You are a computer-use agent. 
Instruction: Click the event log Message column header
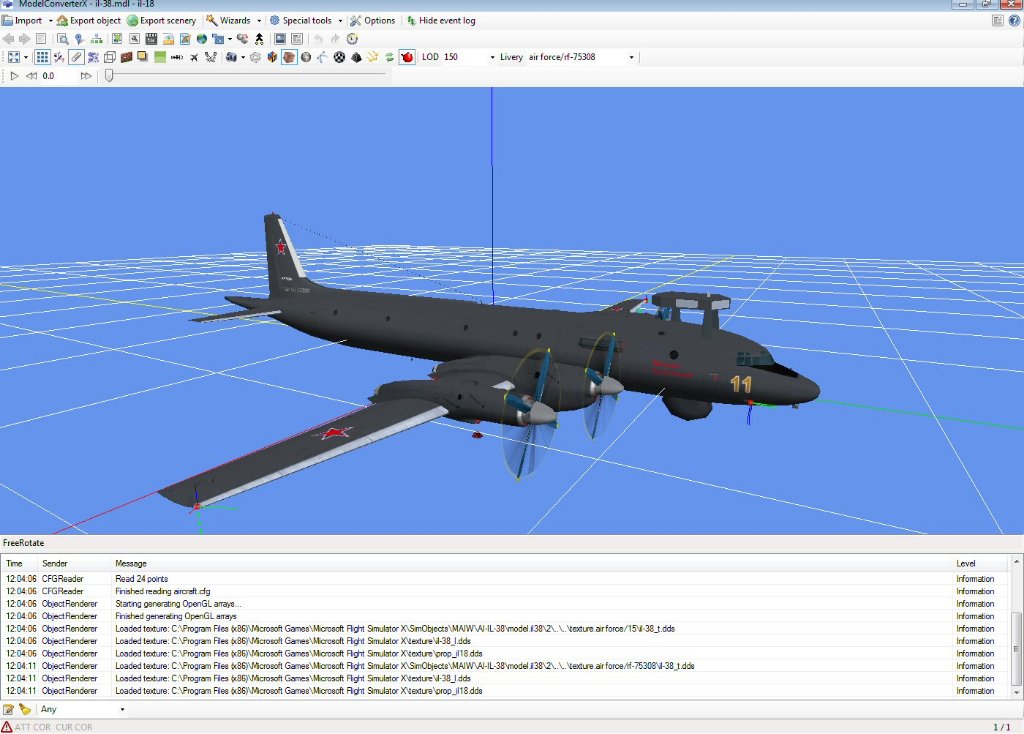pos(532,564)
